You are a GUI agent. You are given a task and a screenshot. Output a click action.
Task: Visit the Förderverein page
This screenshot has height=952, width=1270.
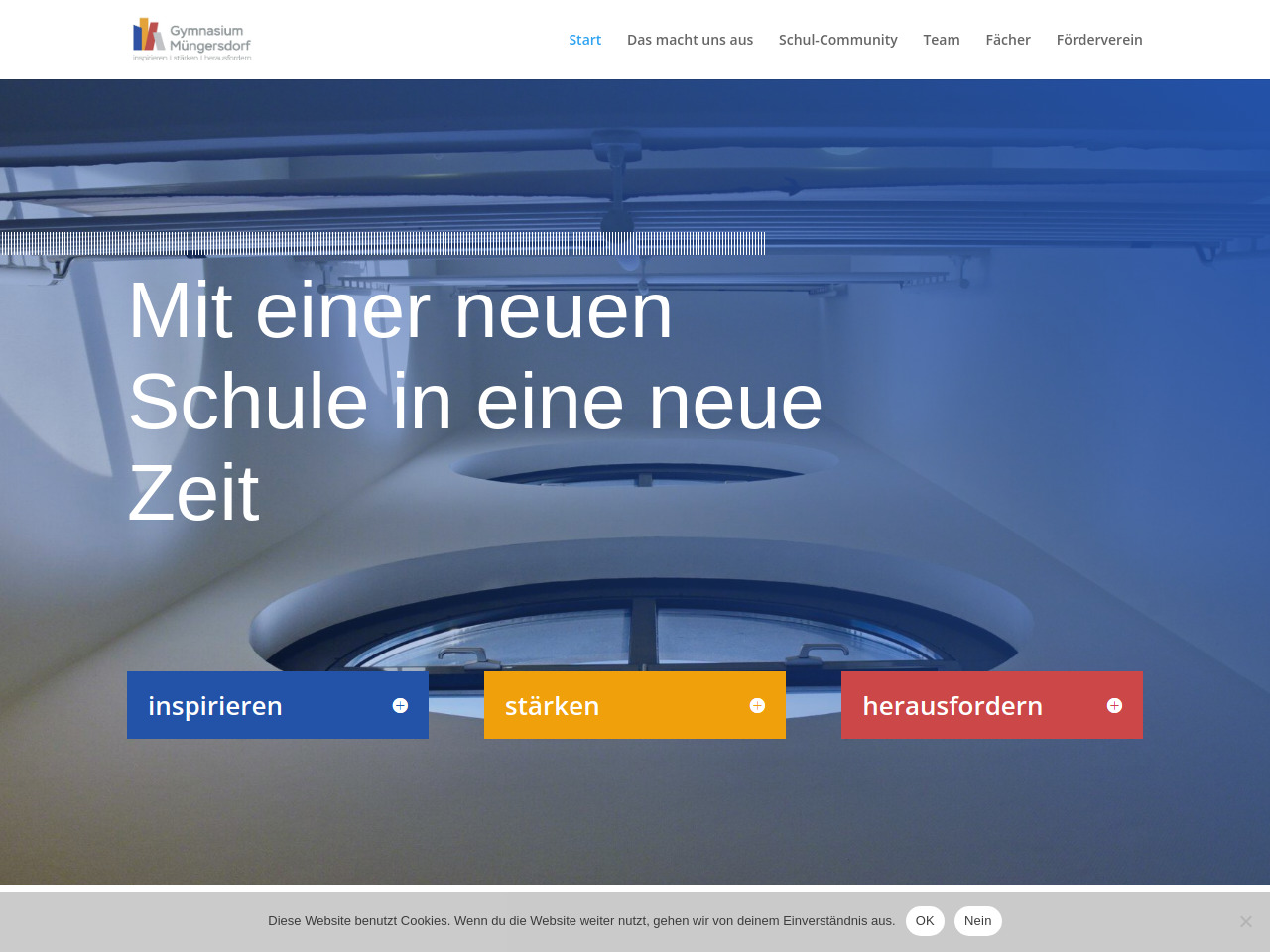[1098, 40]
